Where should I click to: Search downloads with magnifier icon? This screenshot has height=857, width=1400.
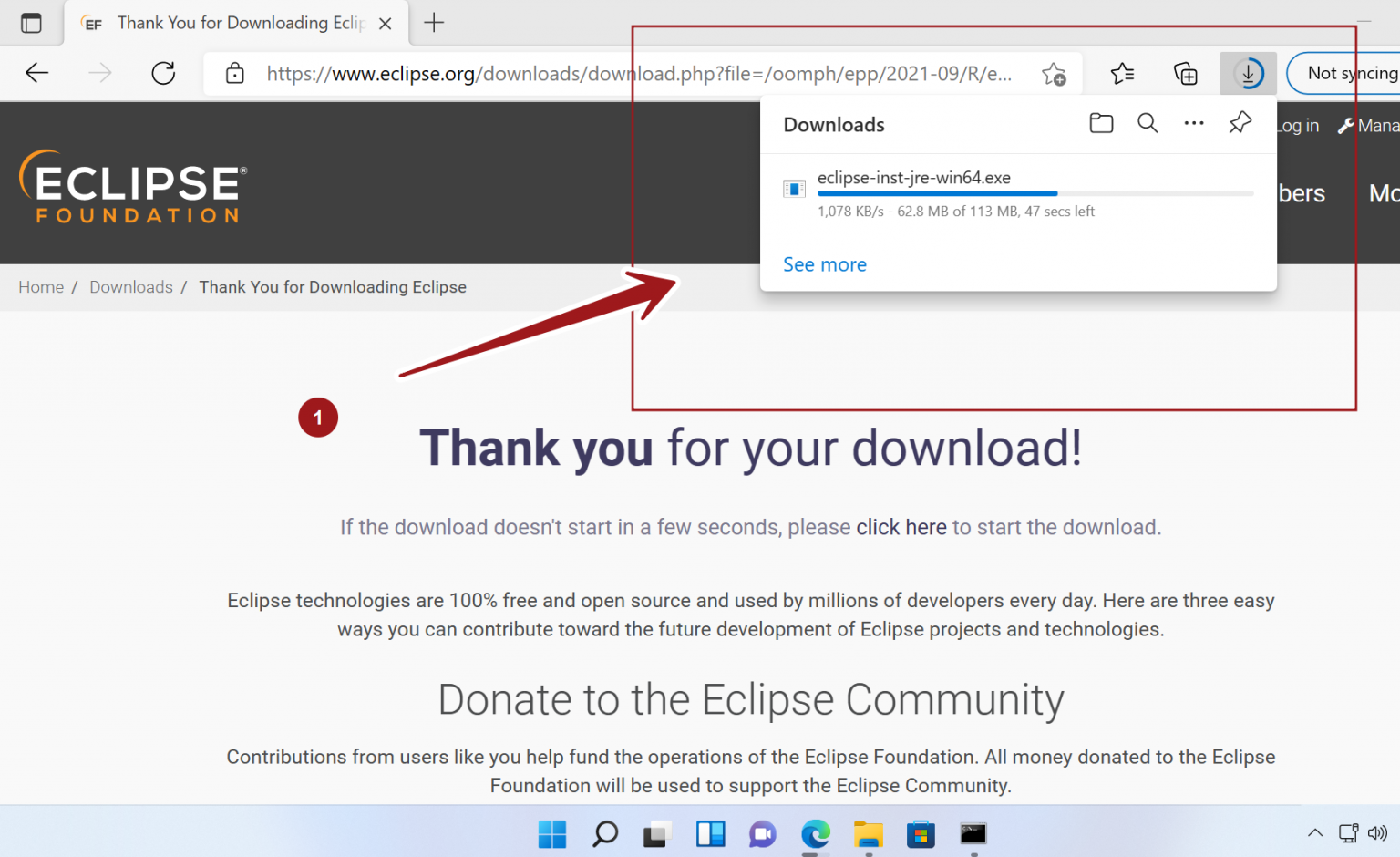[x=1148, y=123]
